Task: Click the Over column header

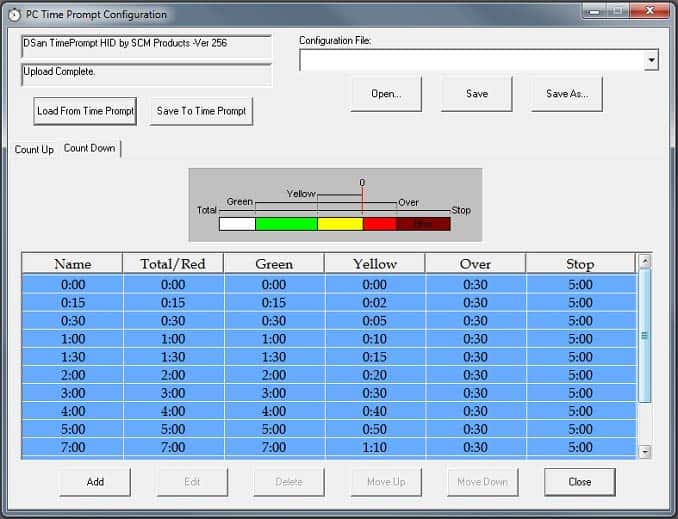Action: 475,264
